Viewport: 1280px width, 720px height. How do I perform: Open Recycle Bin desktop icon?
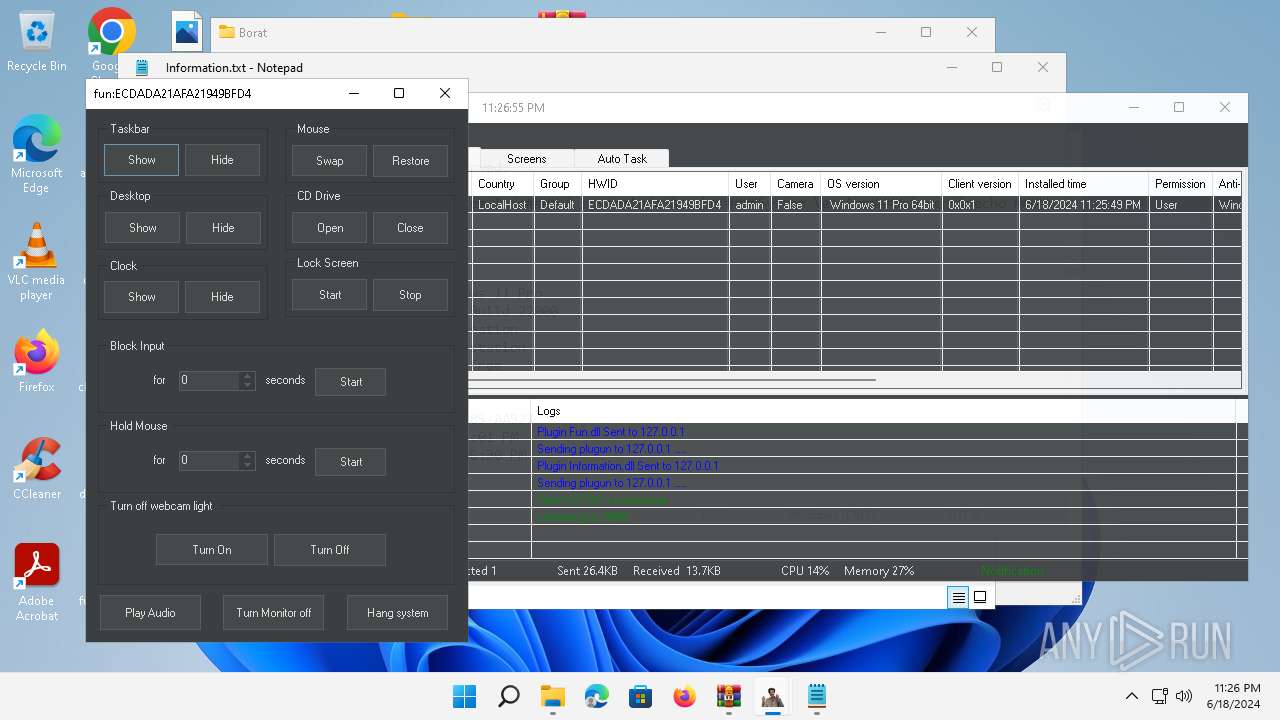pos(37,42)
